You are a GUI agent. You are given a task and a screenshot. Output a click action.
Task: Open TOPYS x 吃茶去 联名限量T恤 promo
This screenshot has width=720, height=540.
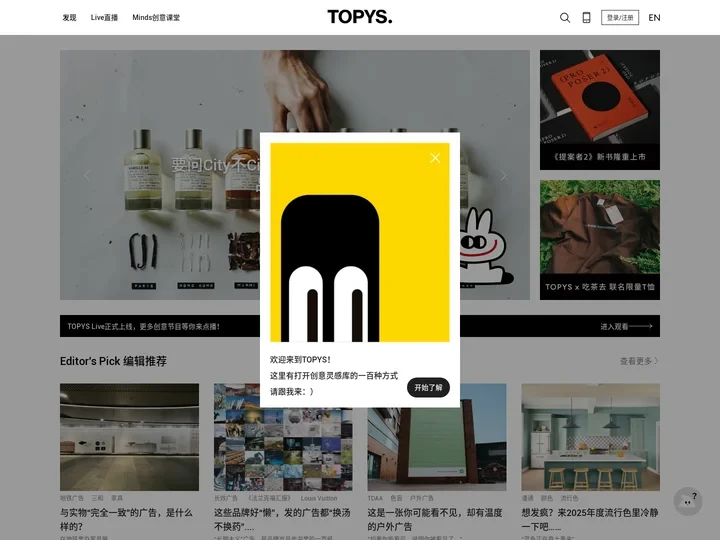tap(600, 240)
